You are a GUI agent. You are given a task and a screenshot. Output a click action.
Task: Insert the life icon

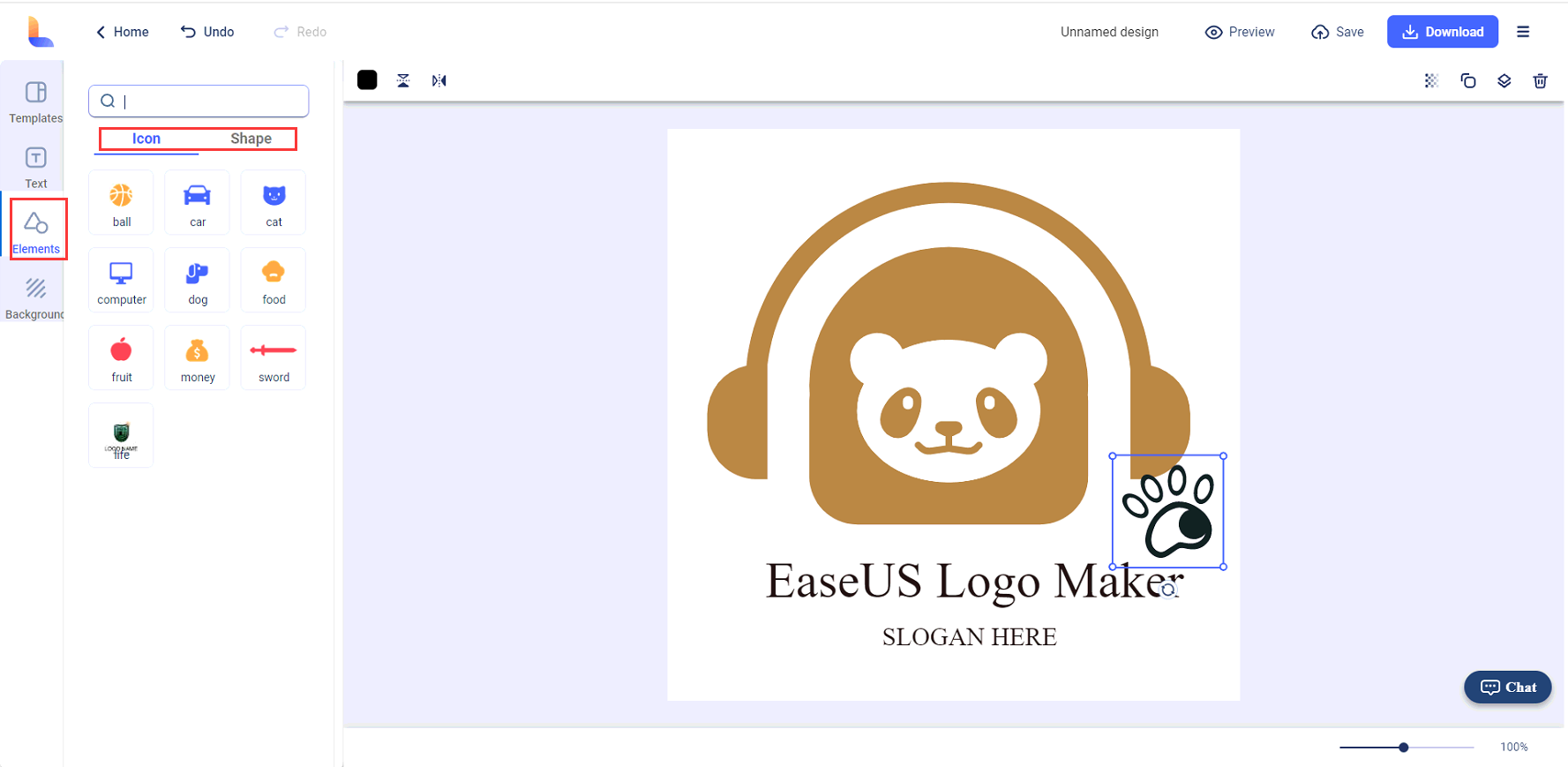122,436
